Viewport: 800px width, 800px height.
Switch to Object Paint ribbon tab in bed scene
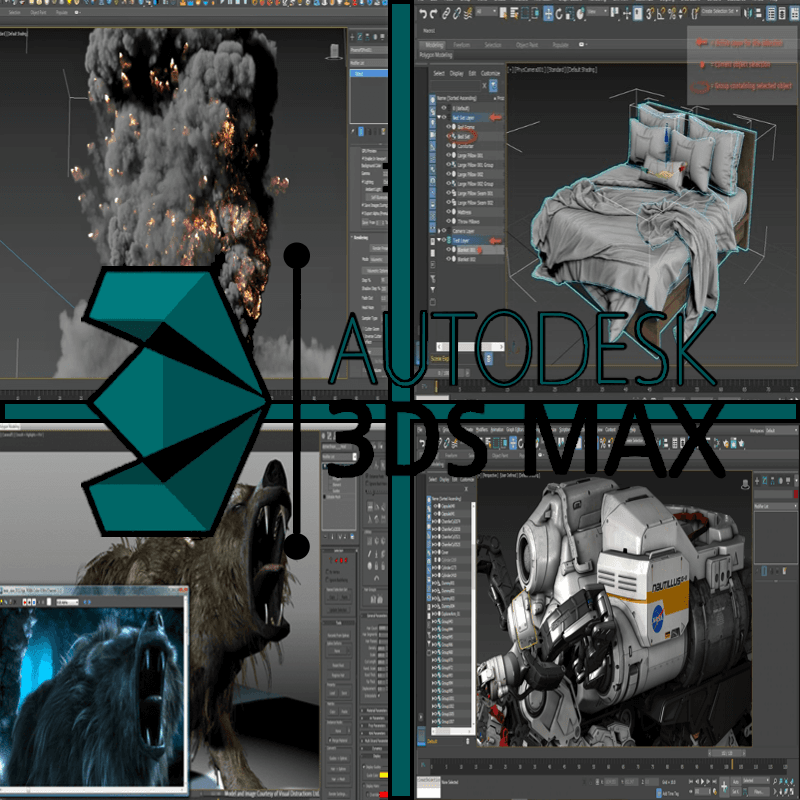[527, 45]
